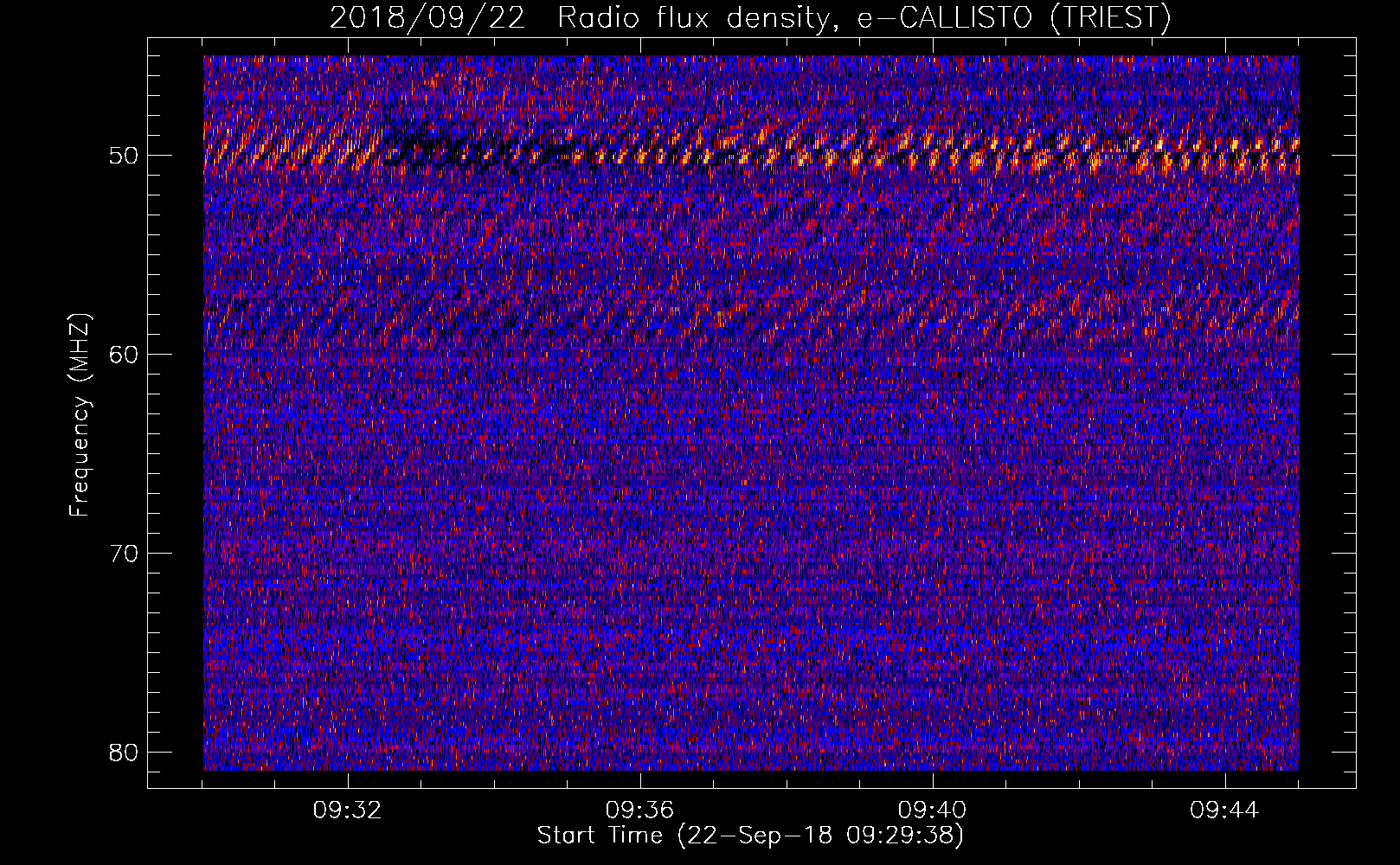Click the 80 frequency tick label
This screenshot has height=865, width=1400.
pyautogui.click(x=125, y=753)
